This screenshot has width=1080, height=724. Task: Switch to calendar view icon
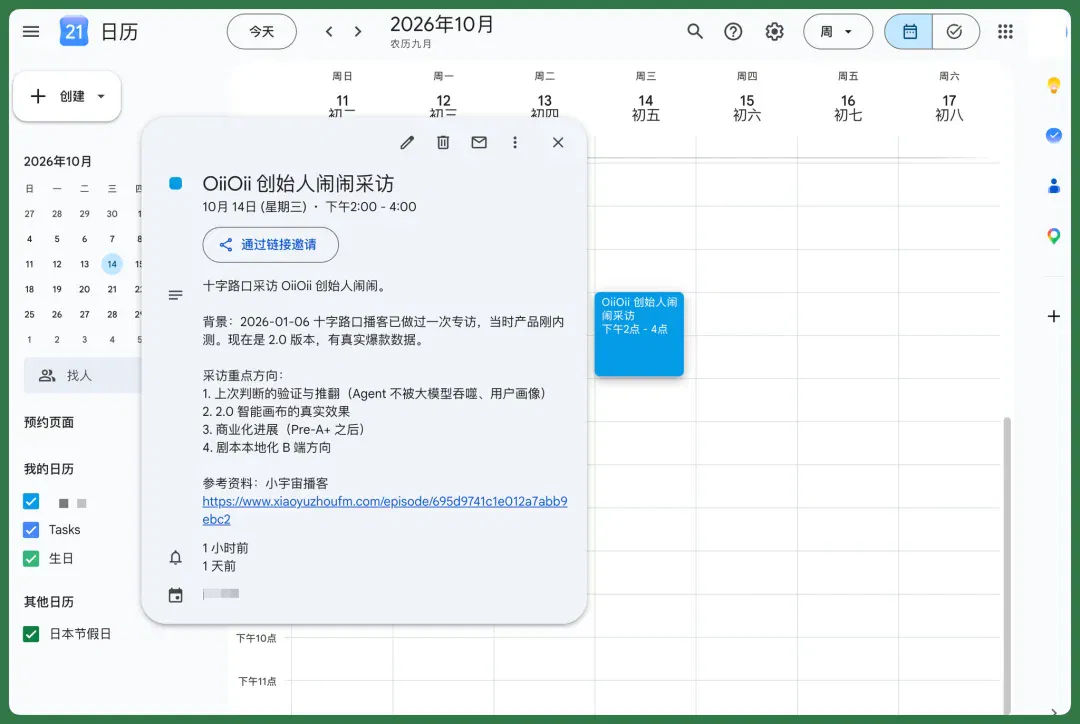(x=909, y=32)
